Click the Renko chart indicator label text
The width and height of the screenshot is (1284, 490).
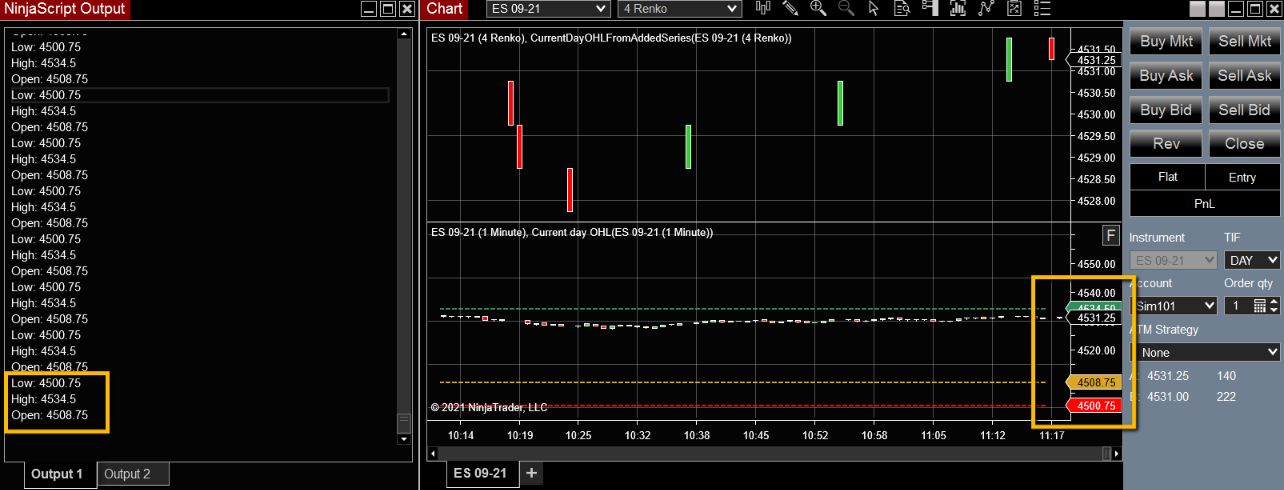[x=611, y=38]
